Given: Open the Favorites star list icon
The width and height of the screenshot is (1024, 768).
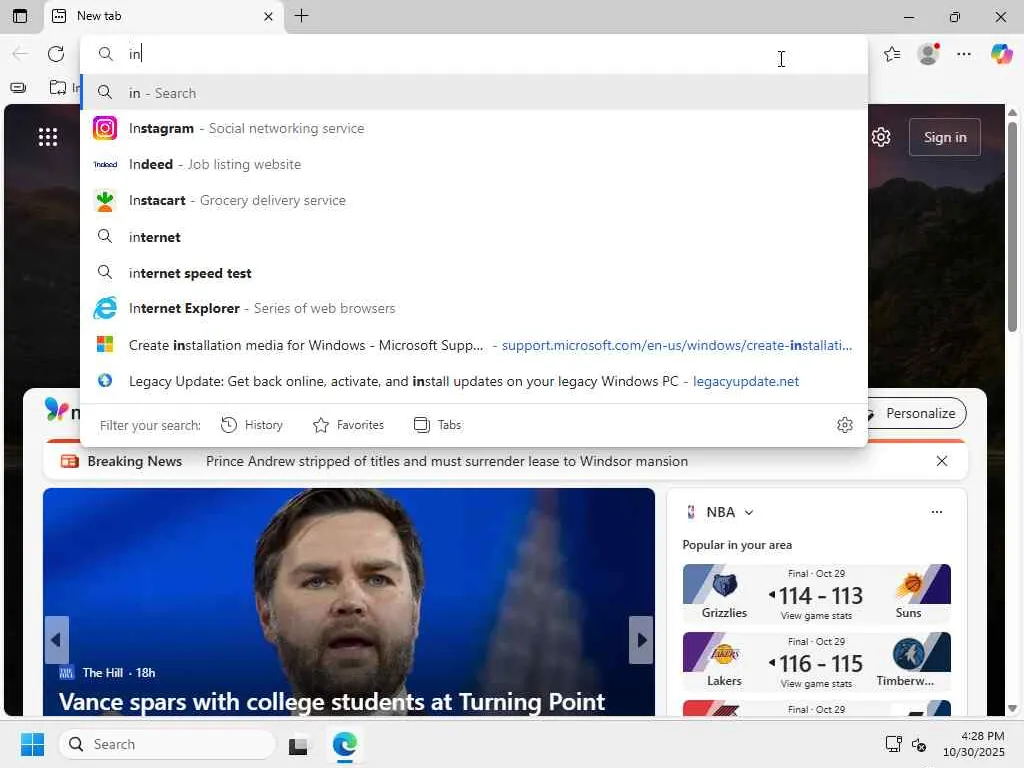Looking at the screenshot, I should pos(892,54).
